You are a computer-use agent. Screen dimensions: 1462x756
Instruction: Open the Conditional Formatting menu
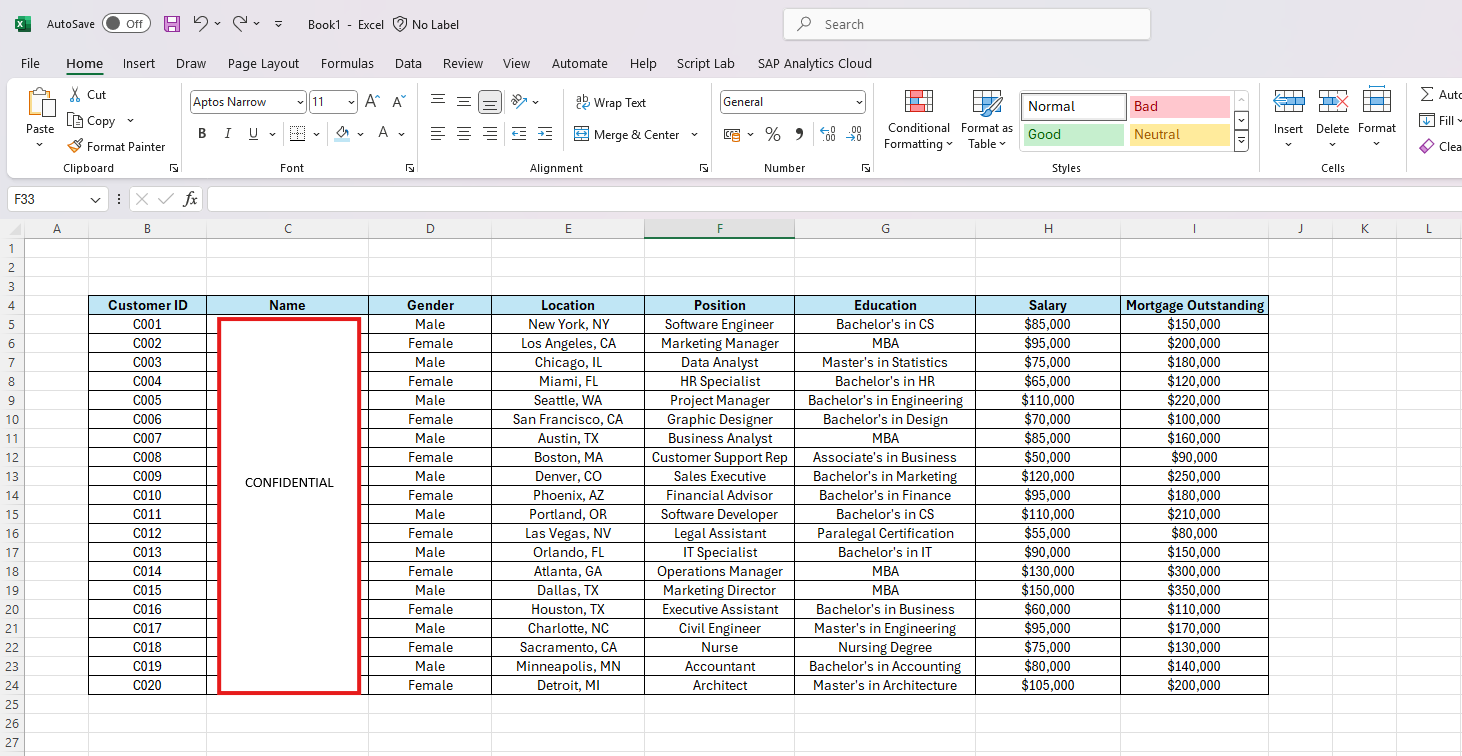[919, 120]
